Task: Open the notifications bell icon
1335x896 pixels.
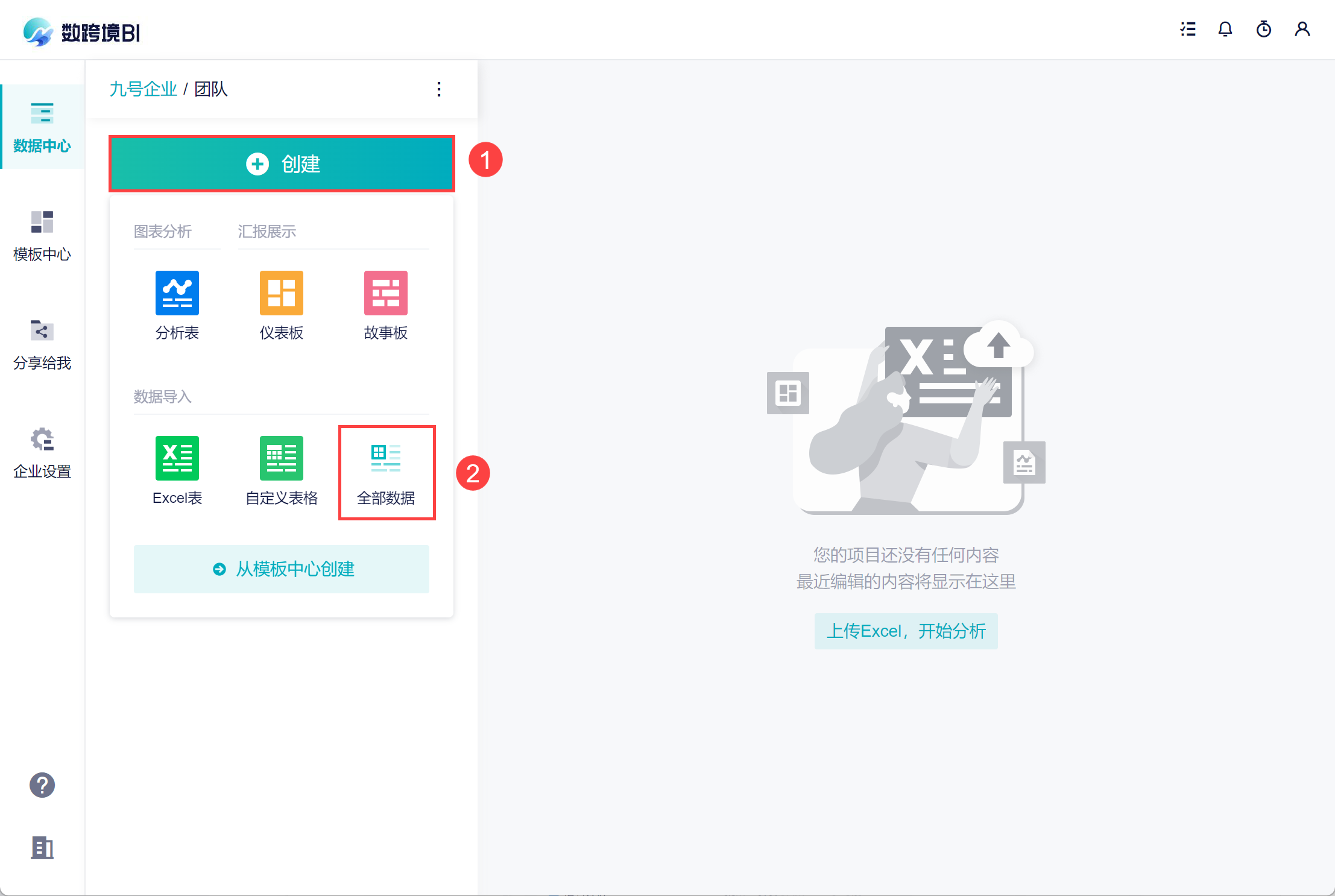Action: [x=1225, y=30]
